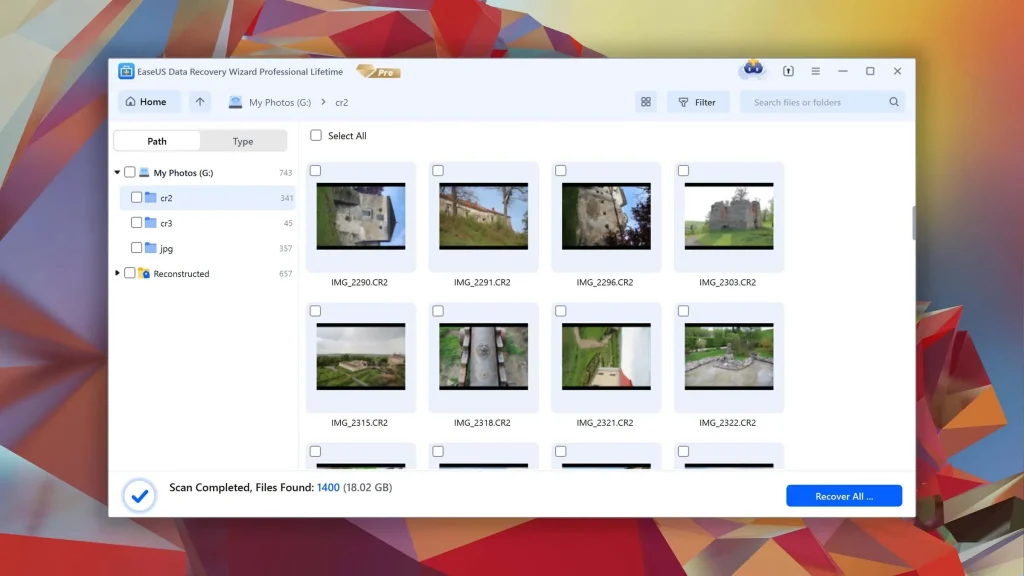The width and height of the screenshot is (1024, 576).
Task: Check the Select All checkbox
Action: [316, 135]
